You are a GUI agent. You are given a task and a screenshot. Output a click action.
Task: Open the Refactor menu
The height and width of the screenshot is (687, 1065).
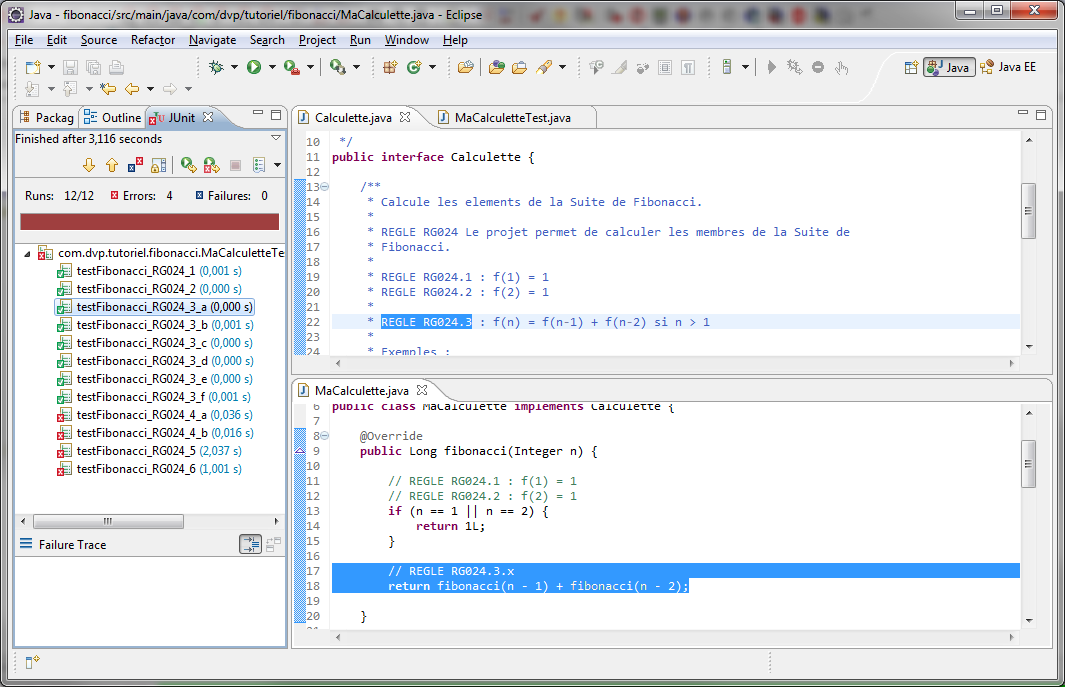(x=152, y=40)
